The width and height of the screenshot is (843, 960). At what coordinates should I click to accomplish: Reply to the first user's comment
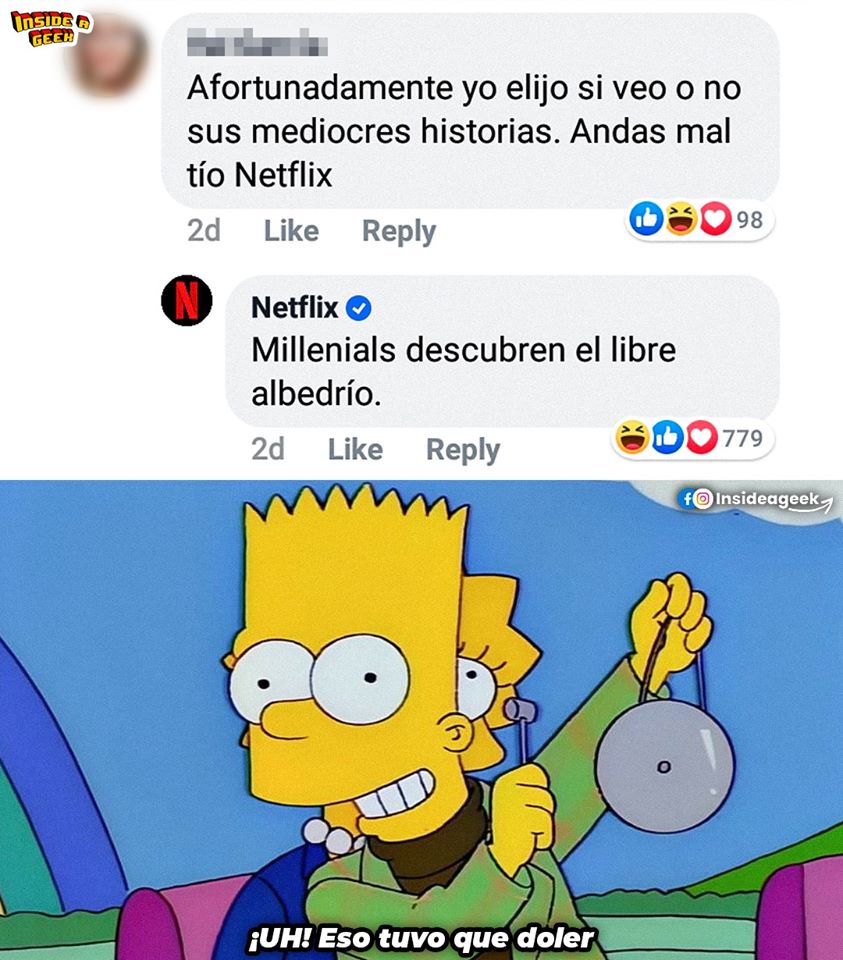click(399, 231)
